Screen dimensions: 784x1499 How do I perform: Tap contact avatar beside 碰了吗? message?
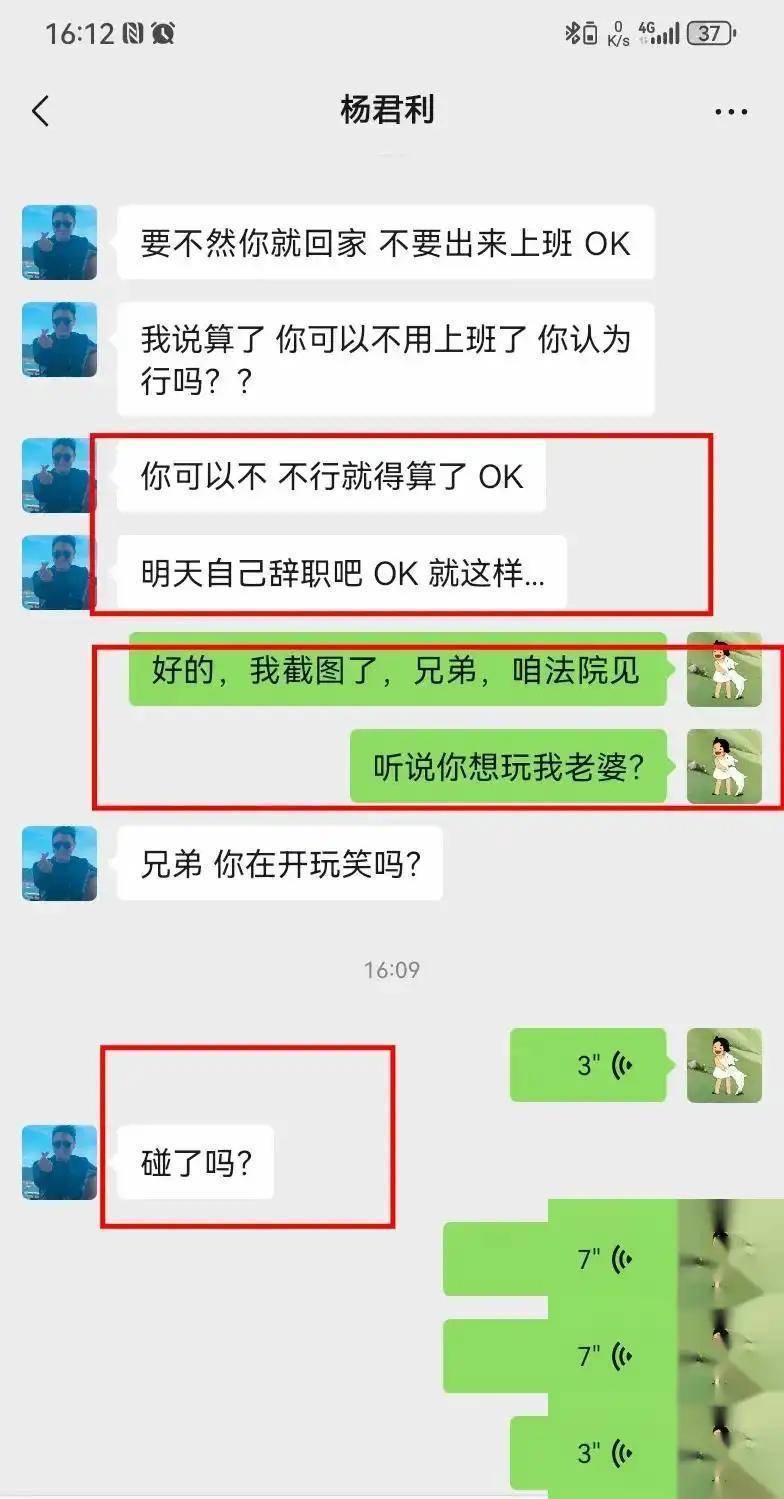point(60,1162)
